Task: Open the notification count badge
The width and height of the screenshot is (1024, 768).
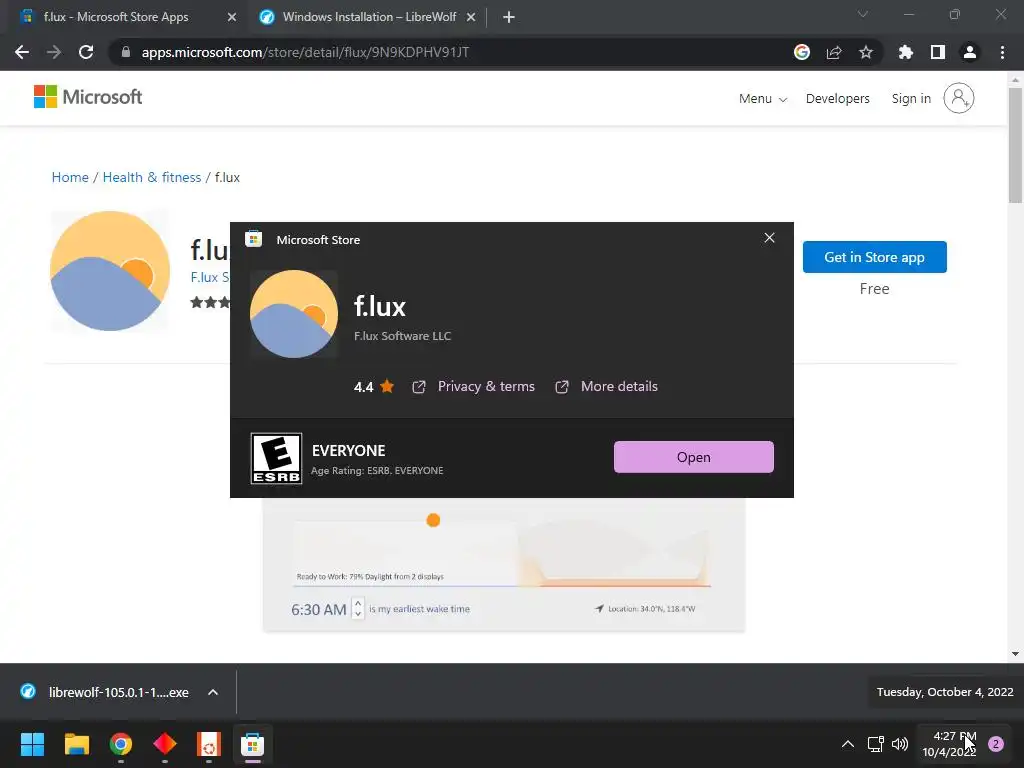Action: click(x=996, y=744)
